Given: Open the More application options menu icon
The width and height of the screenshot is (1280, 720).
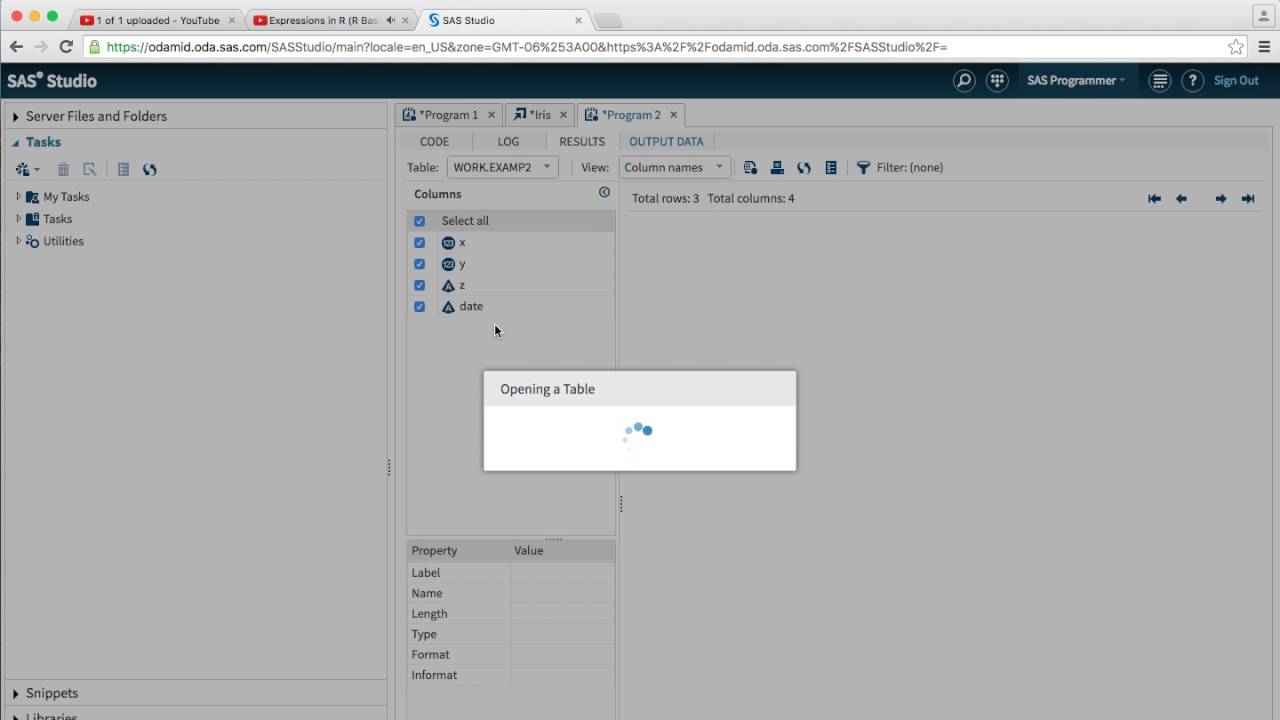Looking at the screenshot, I should (1160, 81).
